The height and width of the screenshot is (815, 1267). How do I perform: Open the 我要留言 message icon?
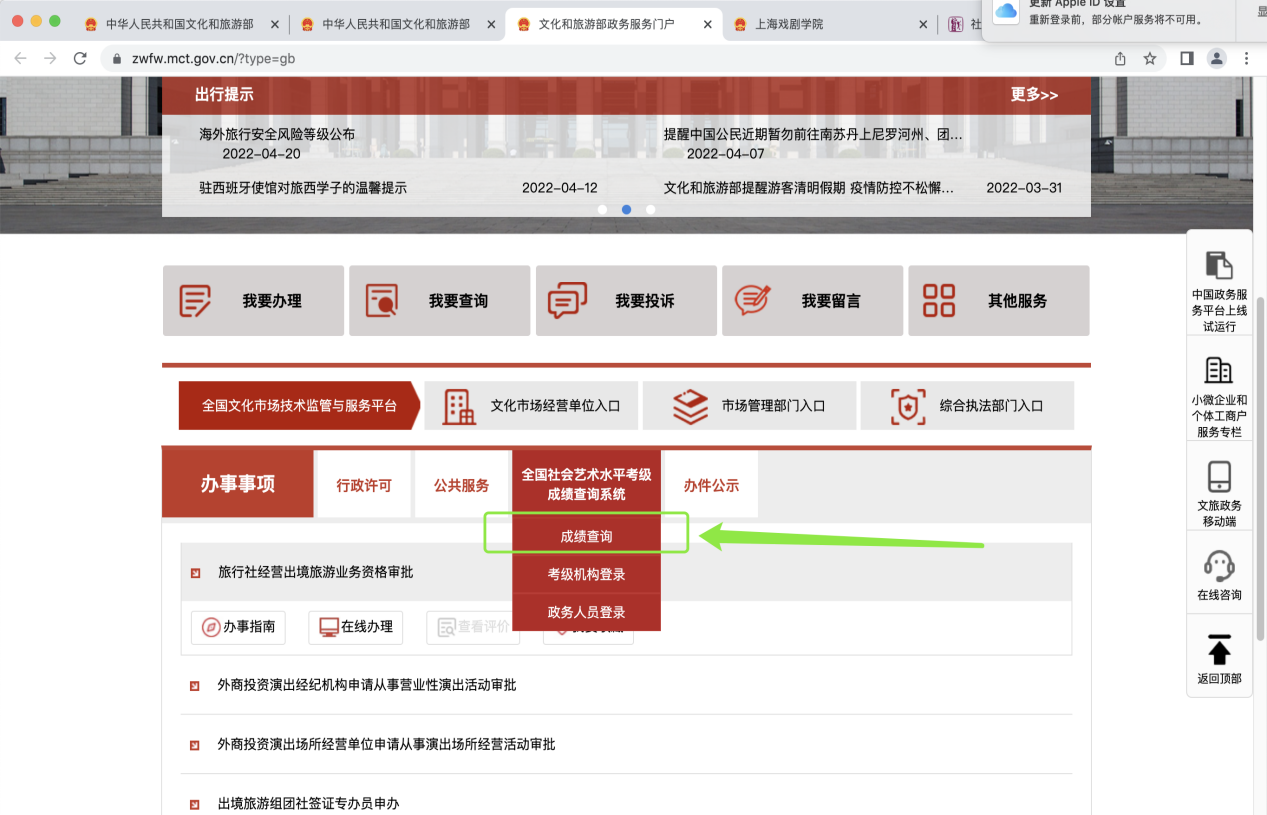tap(753, 301)
